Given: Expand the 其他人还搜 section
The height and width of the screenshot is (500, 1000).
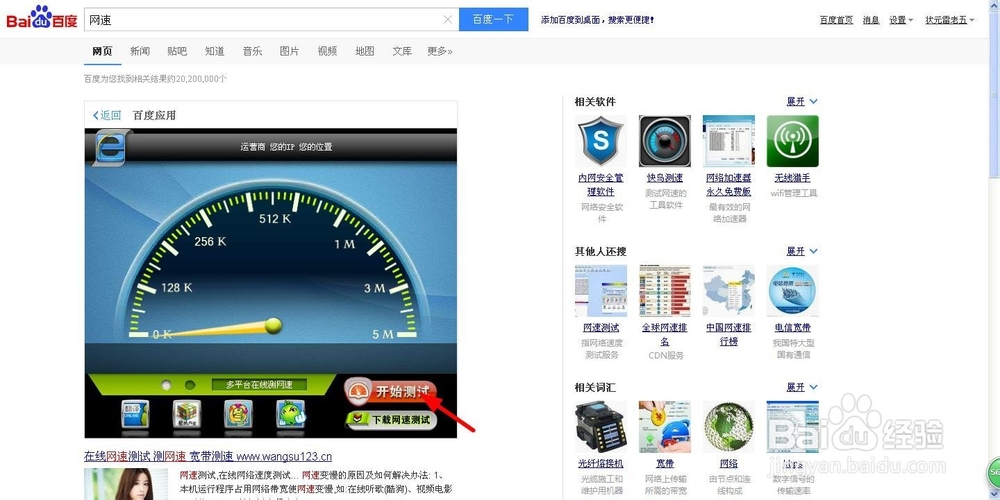Looking at the screenshot, I should [x=802, y=251].
